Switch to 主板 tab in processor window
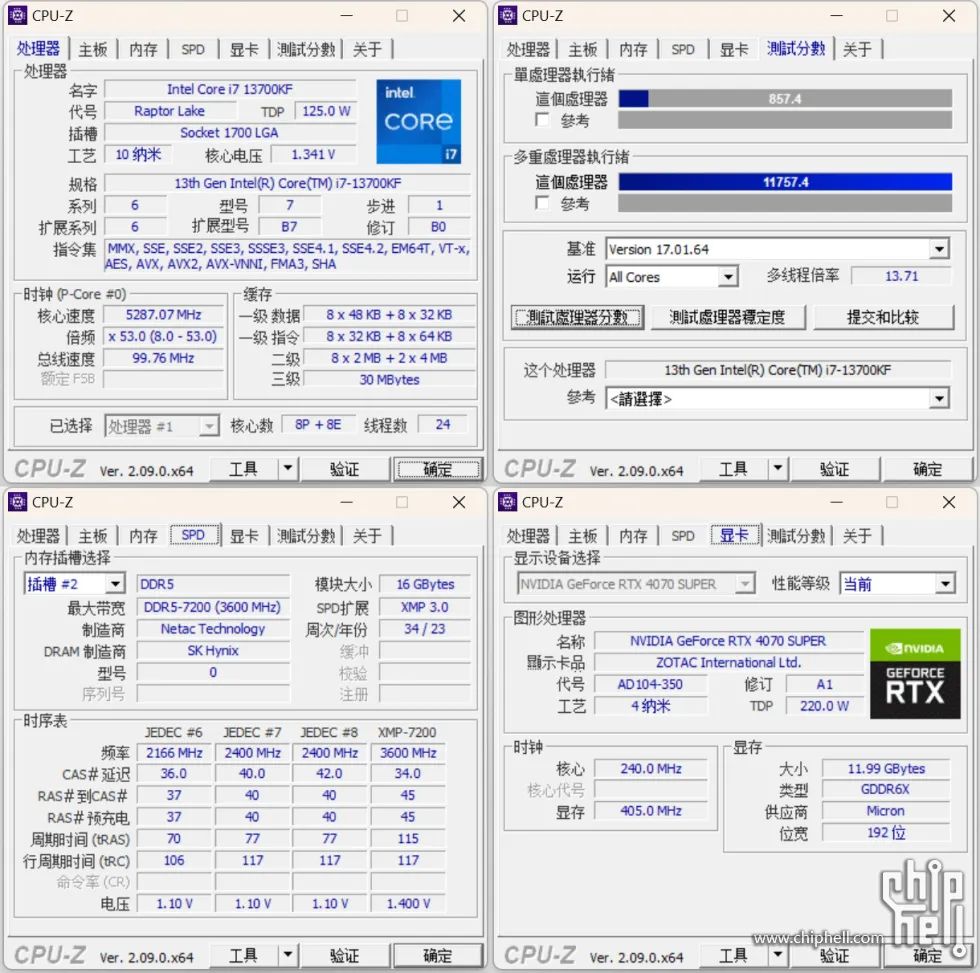 point(93,49)
